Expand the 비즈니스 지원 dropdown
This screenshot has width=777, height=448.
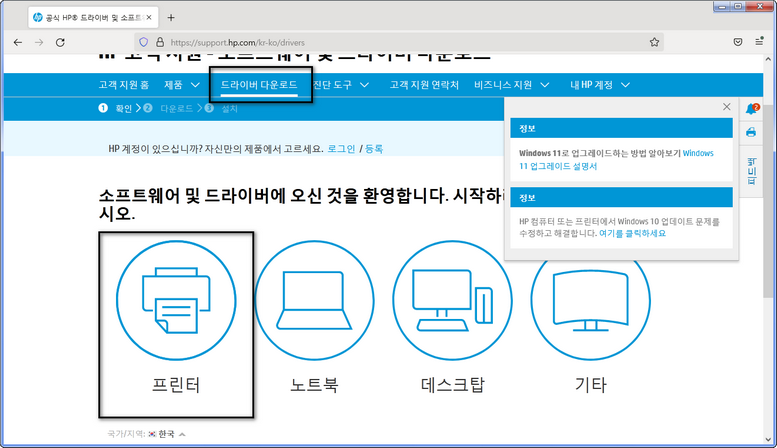[x=512, y=85]
